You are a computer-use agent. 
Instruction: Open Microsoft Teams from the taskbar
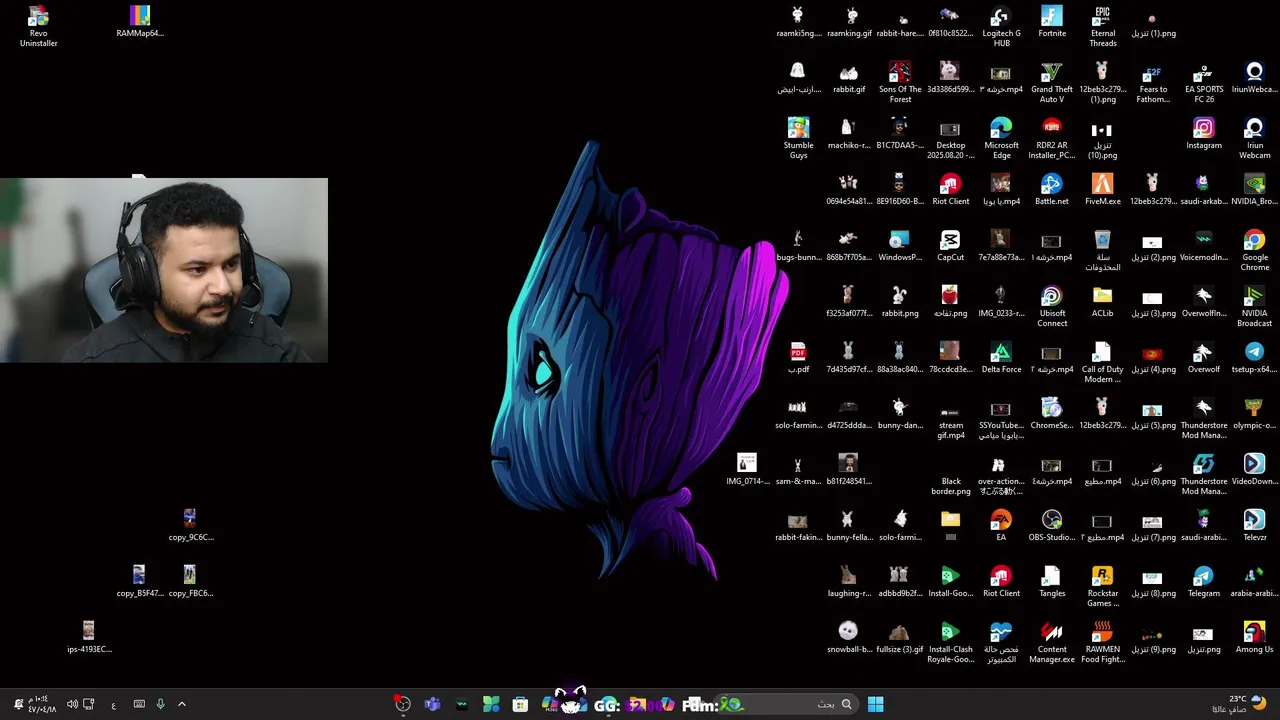432,704
